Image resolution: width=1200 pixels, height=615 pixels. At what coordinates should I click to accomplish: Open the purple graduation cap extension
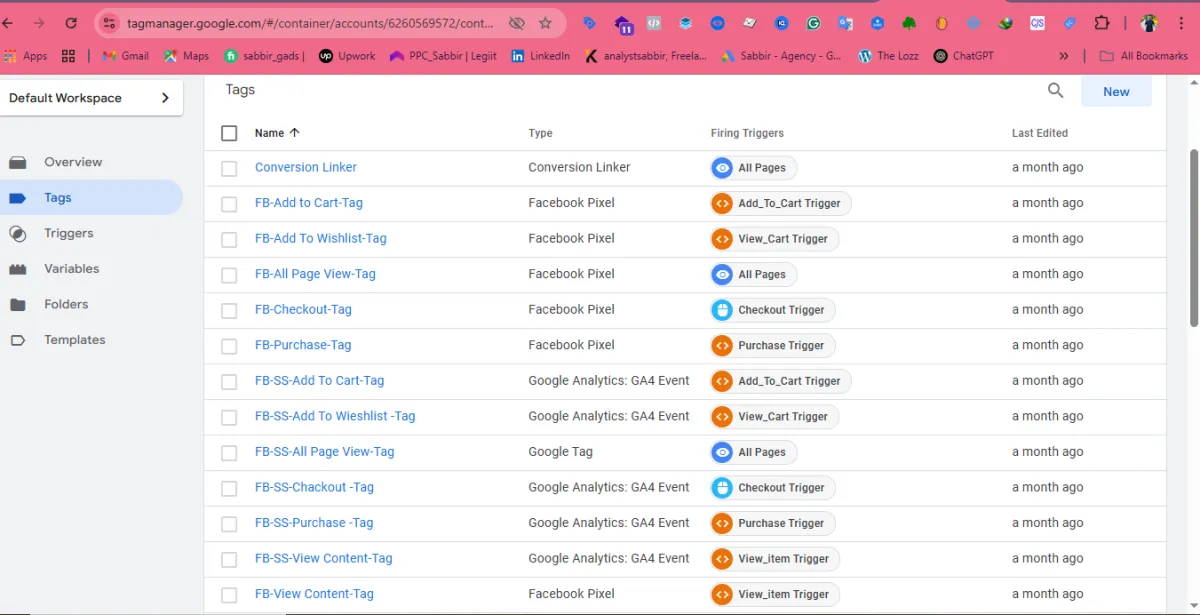[622, 25]
